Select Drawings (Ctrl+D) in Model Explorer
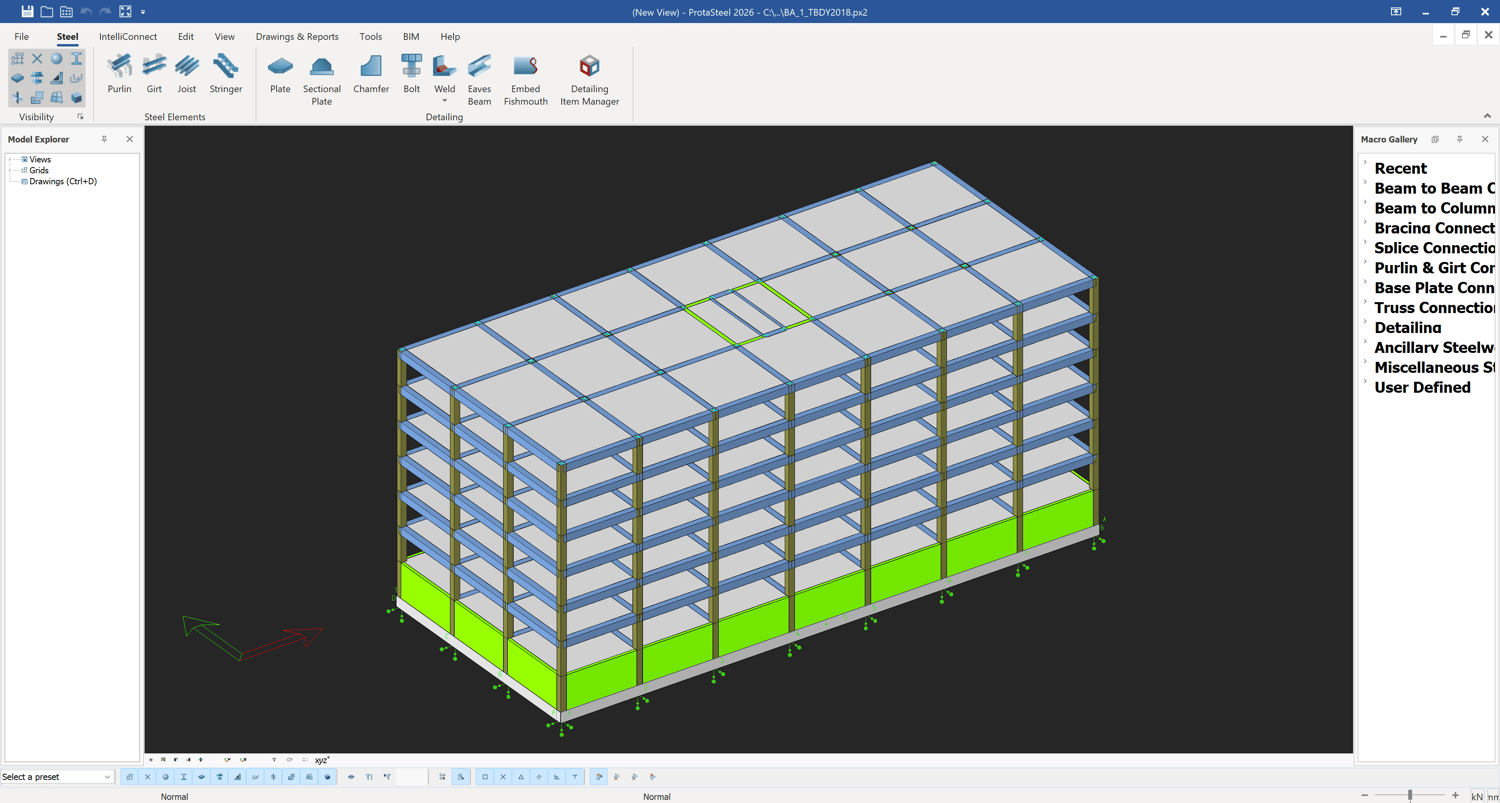Screen dimensions: 1500x803 (x=63, y=181)
